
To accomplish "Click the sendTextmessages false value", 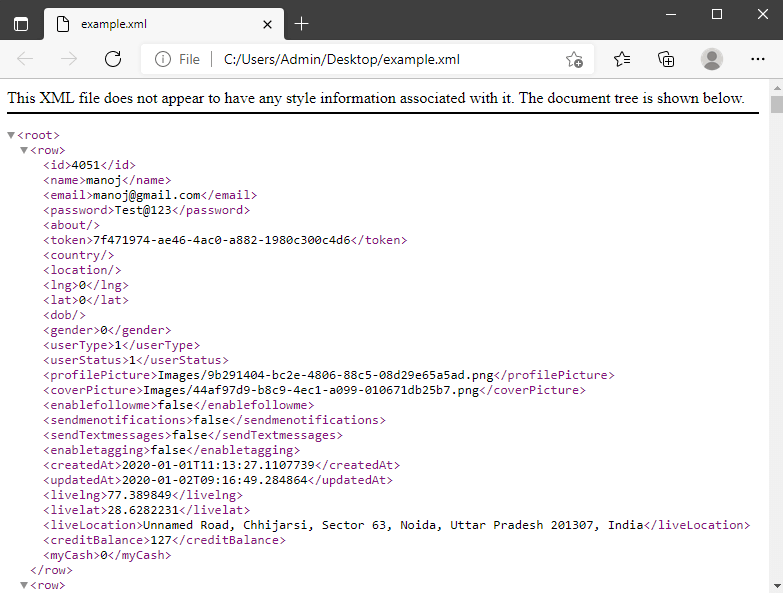I will point(190,435).
